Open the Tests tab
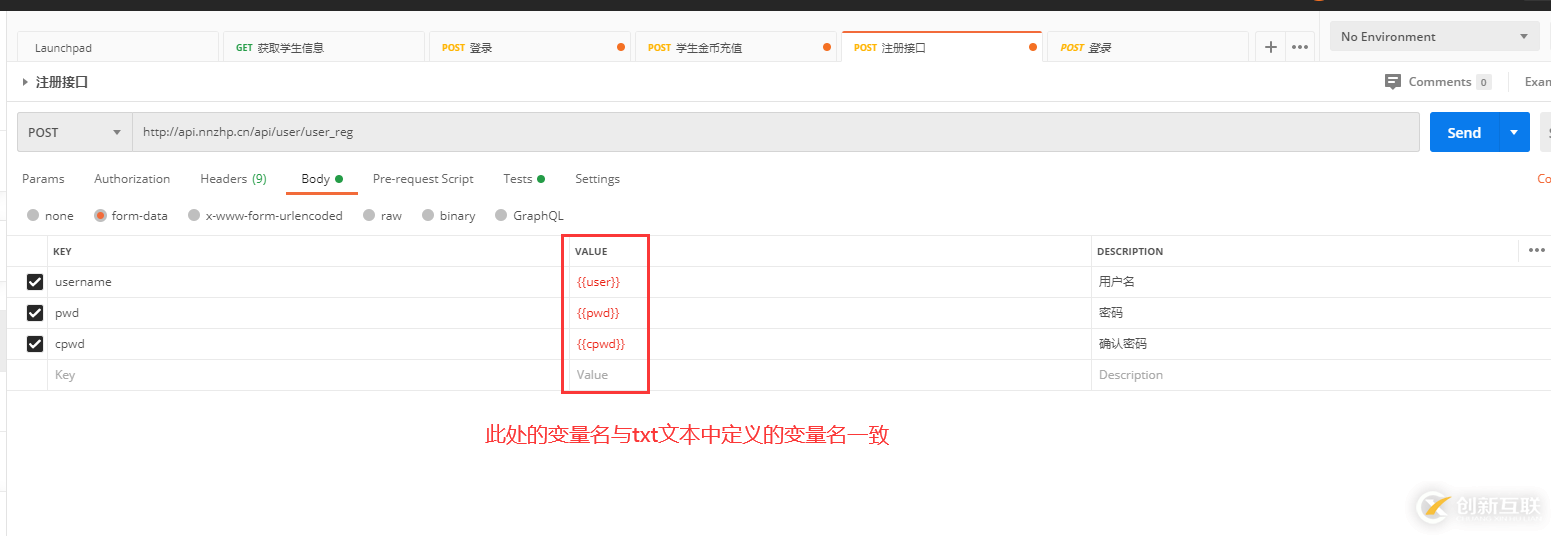 [524, 179]
